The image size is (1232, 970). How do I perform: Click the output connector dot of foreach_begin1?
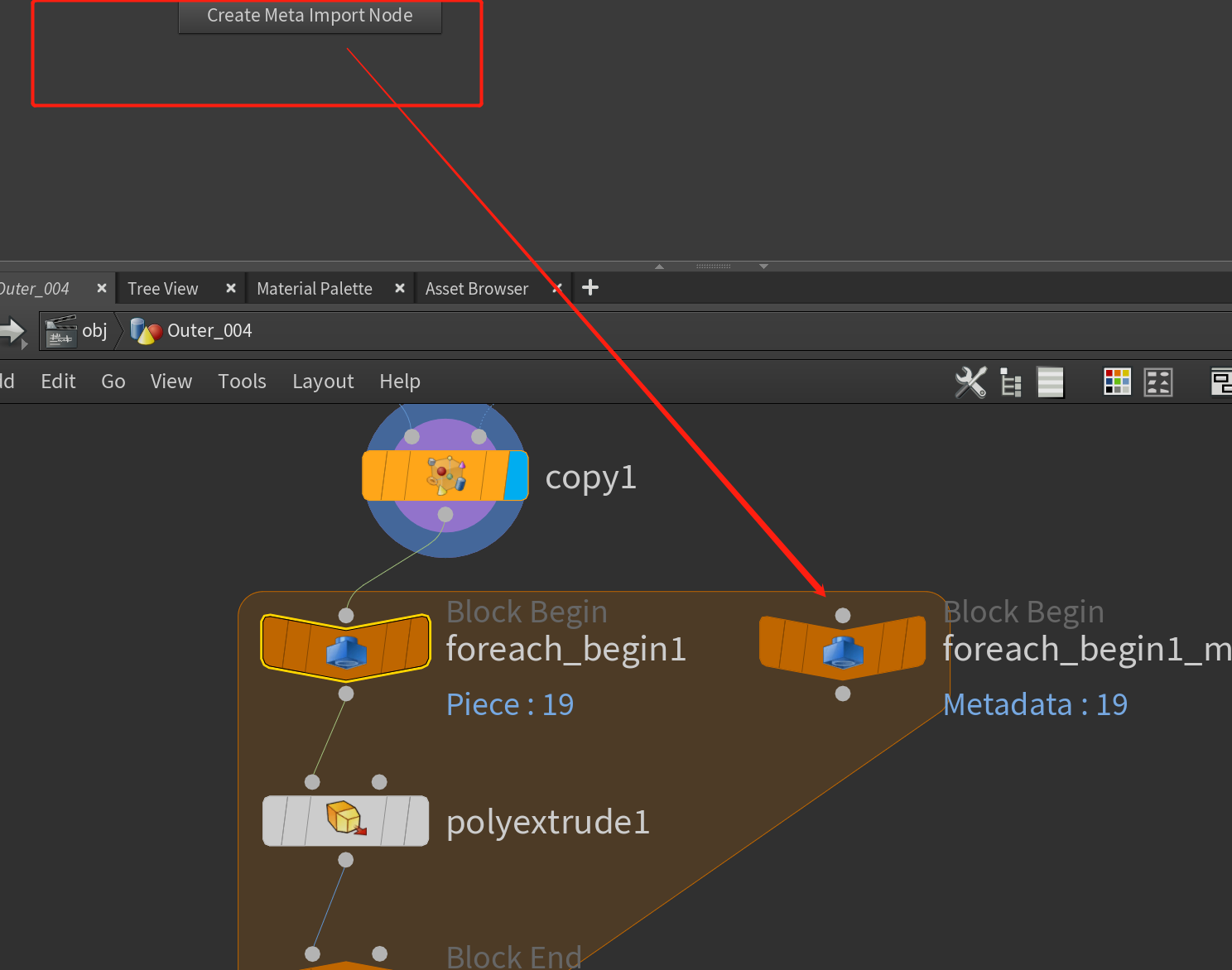(345, 694)
